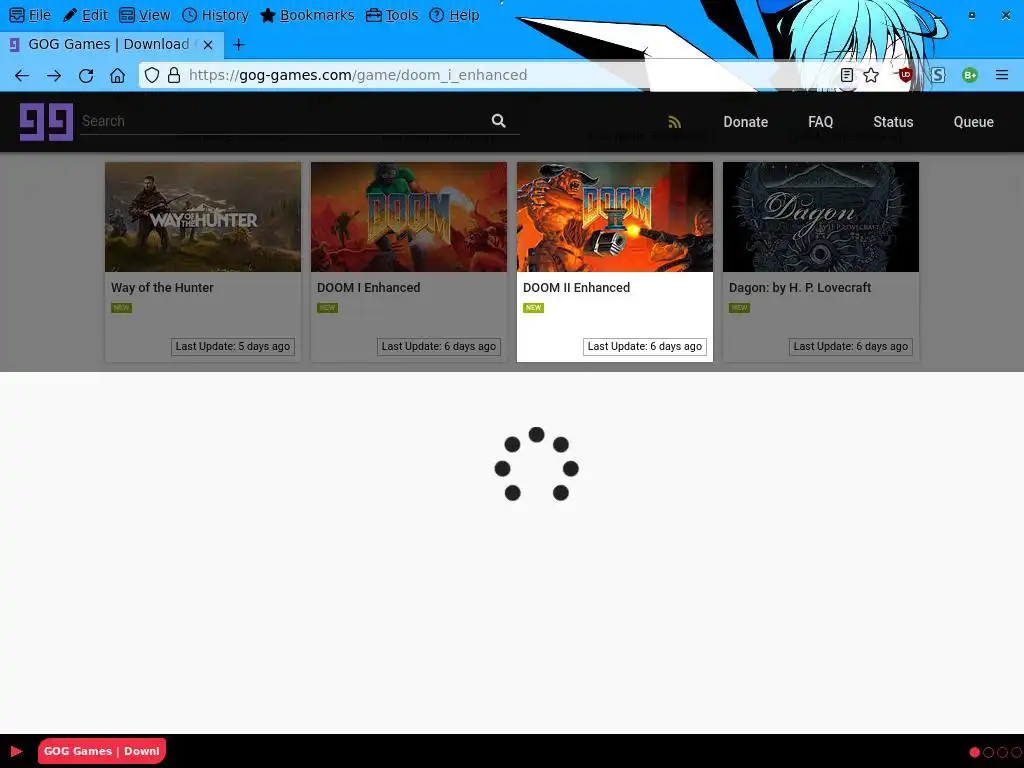The height and width of the screenshot is (768, 1024).
Task: Click the Edit menu pencil icon
Action: point(70,15)
